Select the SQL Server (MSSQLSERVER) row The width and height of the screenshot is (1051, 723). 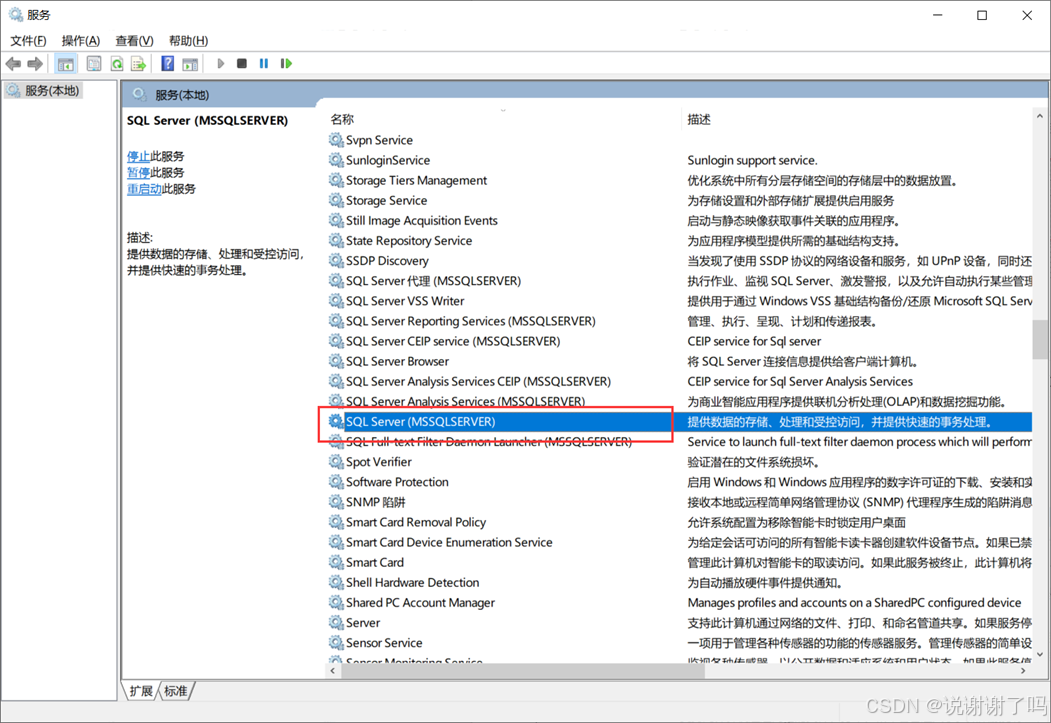[x=679, y=421]
